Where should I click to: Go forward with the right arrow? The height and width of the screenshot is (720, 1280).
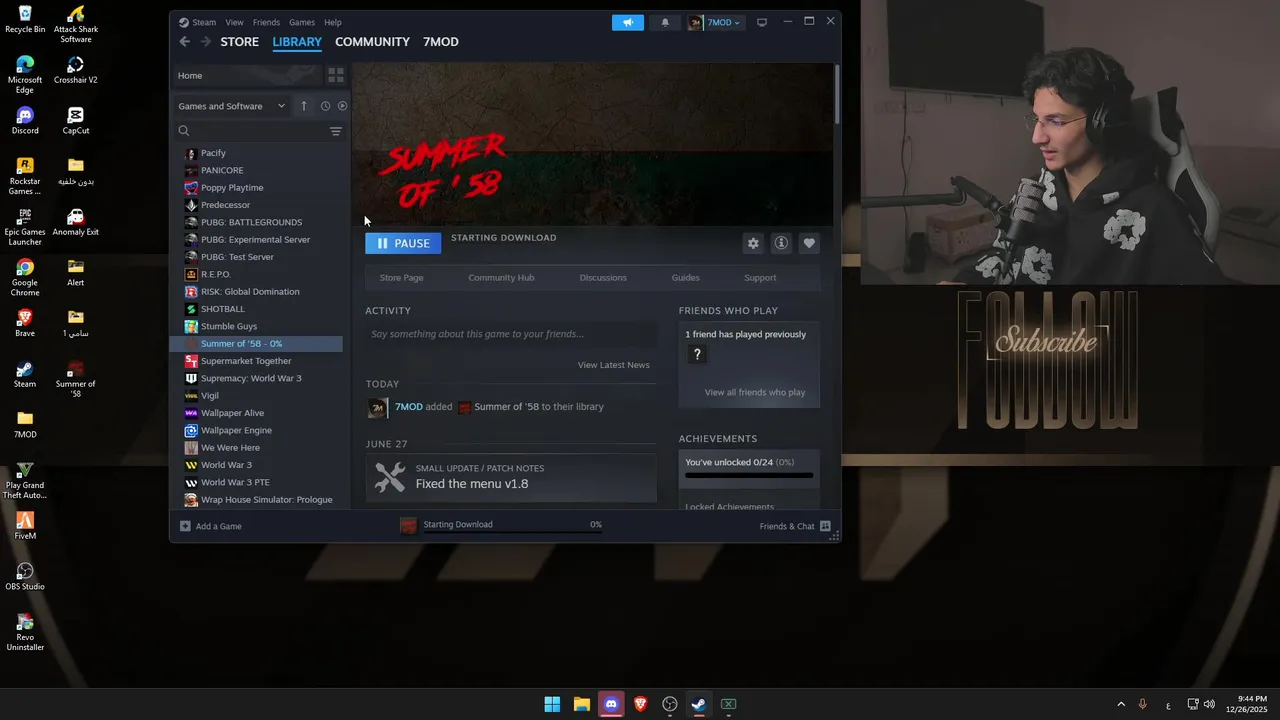(206, 41)
